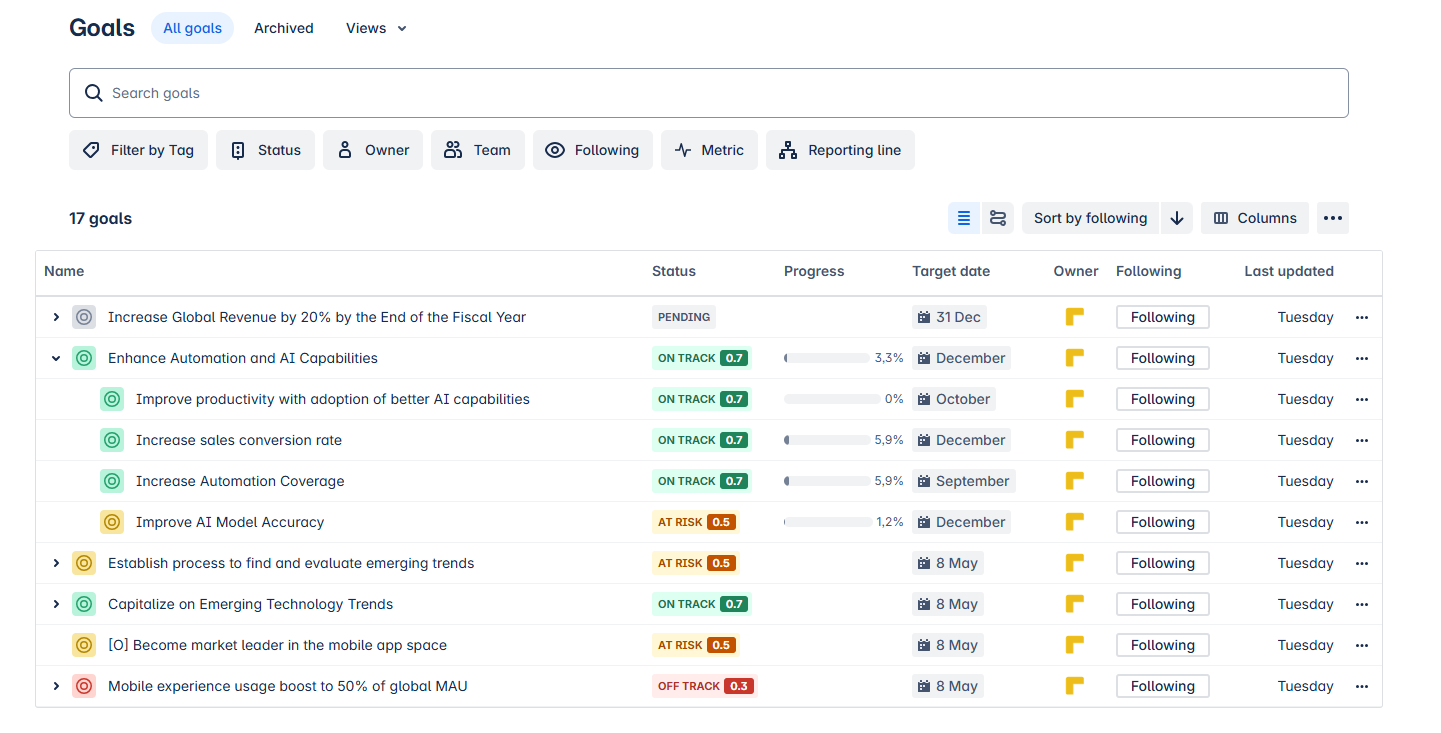Open the Views dropdown
This screenshot has width=1441, height=733.
pos(375,28)
